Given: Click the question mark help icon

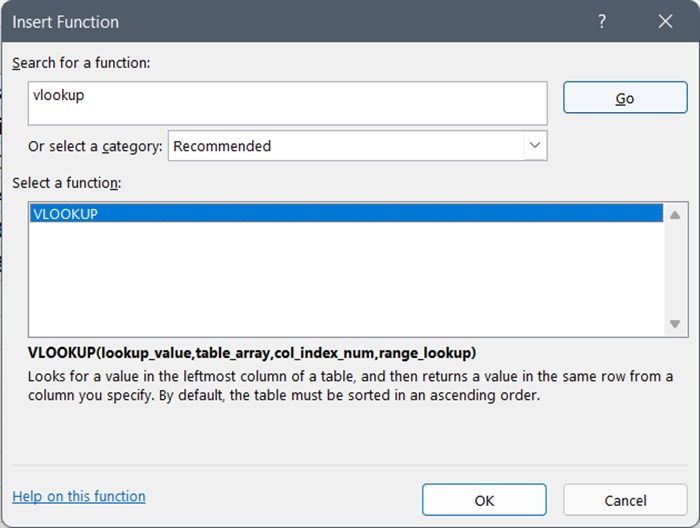Looking at the screenshot, I should click(x=602, y=21).
